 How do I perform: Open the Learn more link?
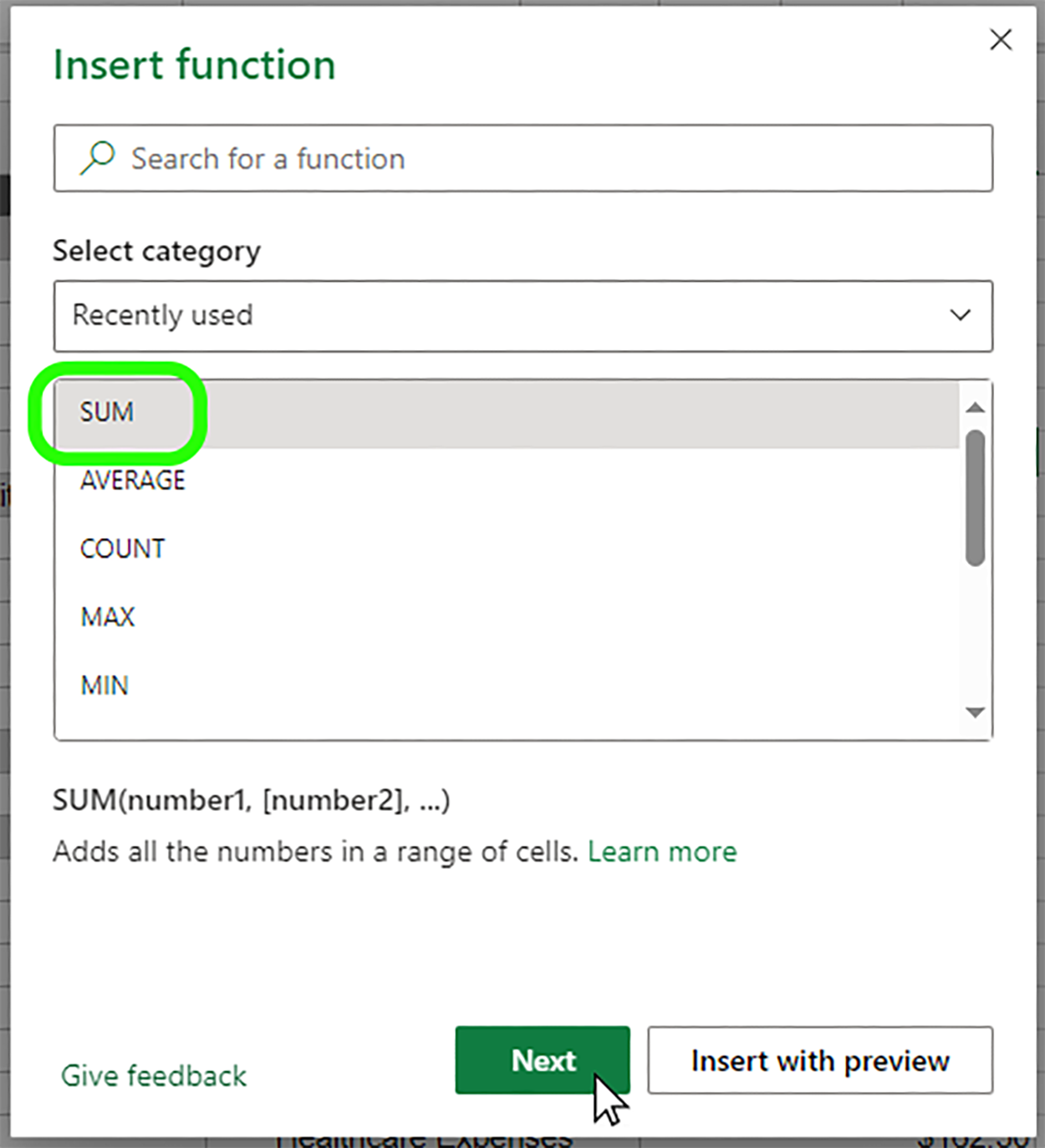pos(661,852)
